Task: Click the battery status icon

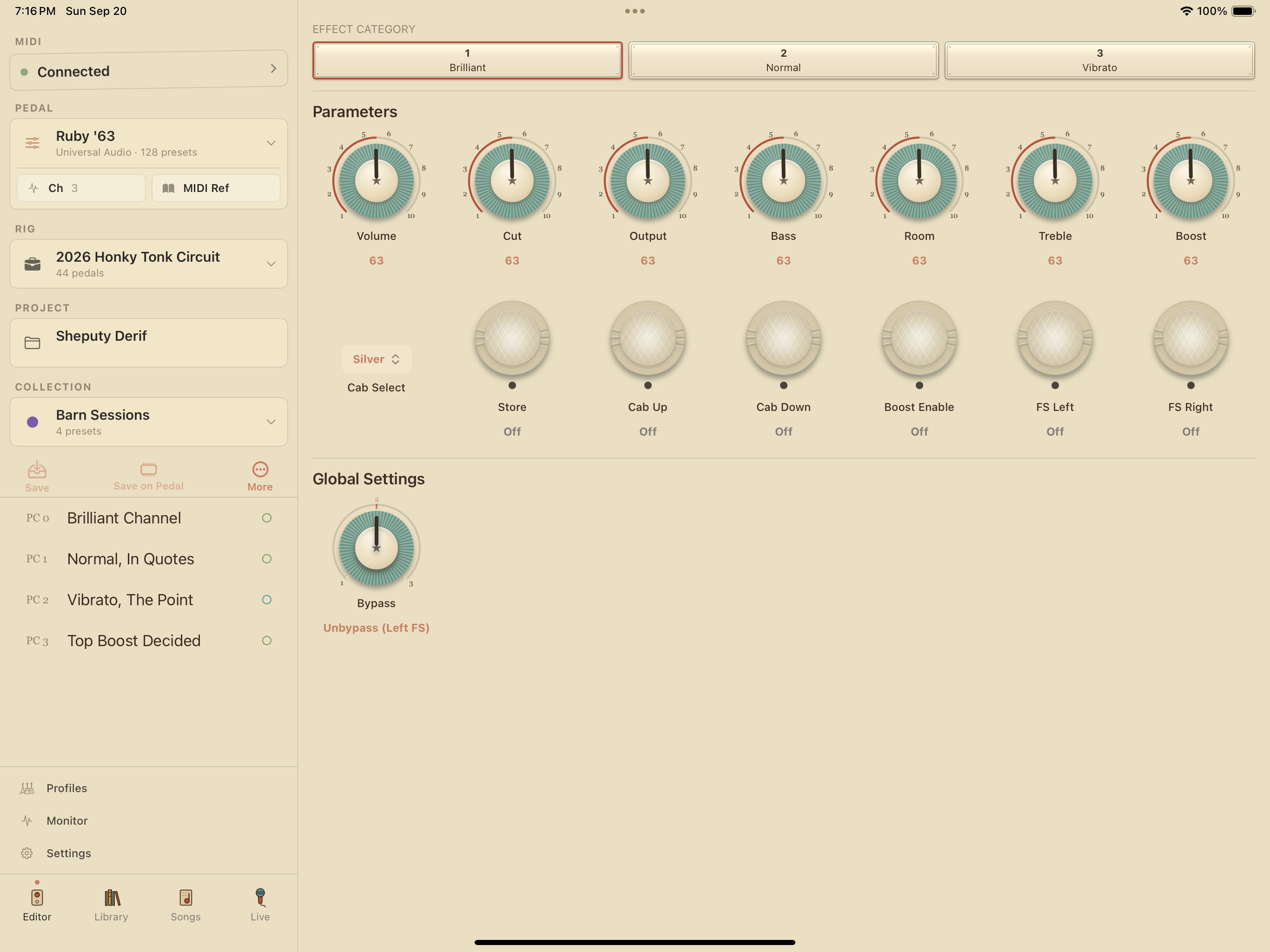Action: [x=1244, y=11]
